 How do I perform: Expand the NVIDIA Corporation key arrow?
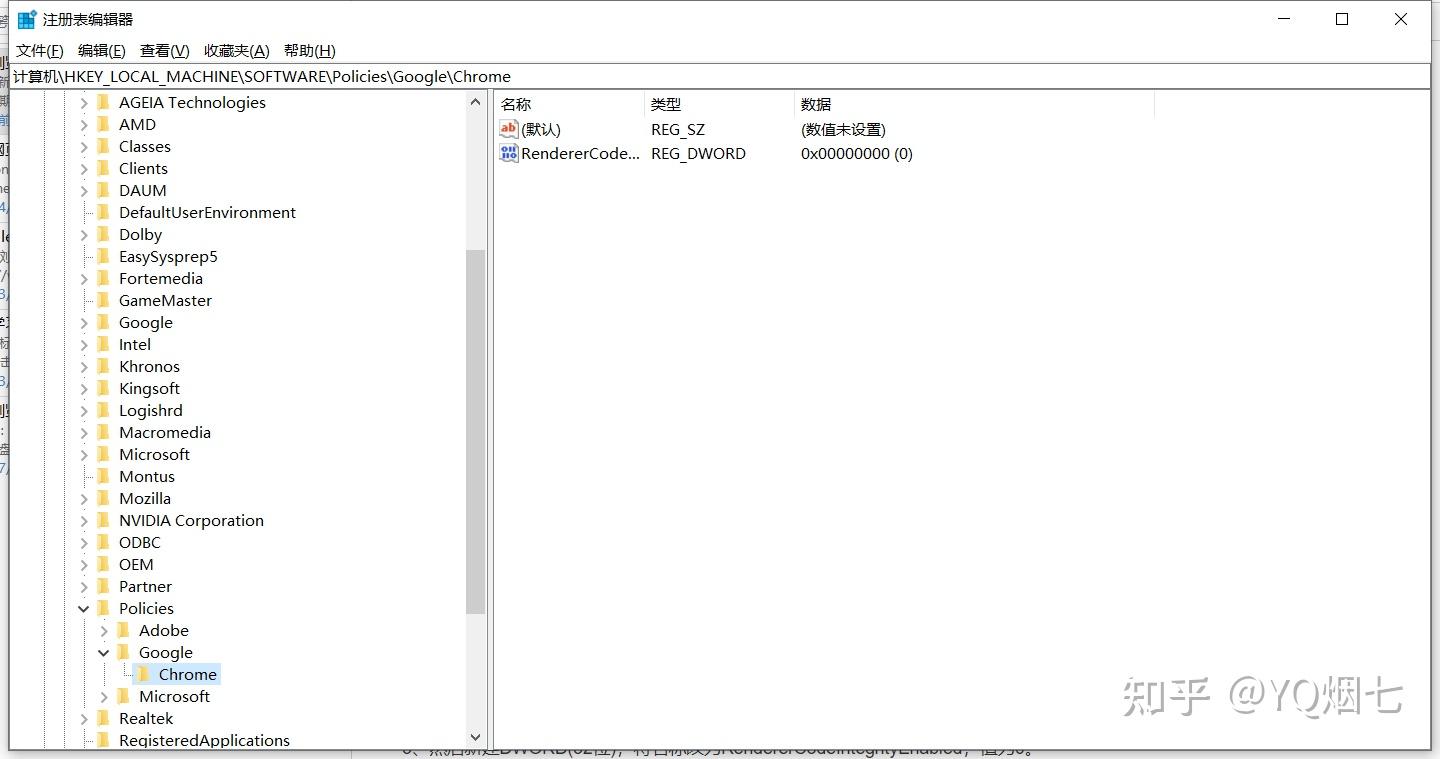(x=84, y=521)
